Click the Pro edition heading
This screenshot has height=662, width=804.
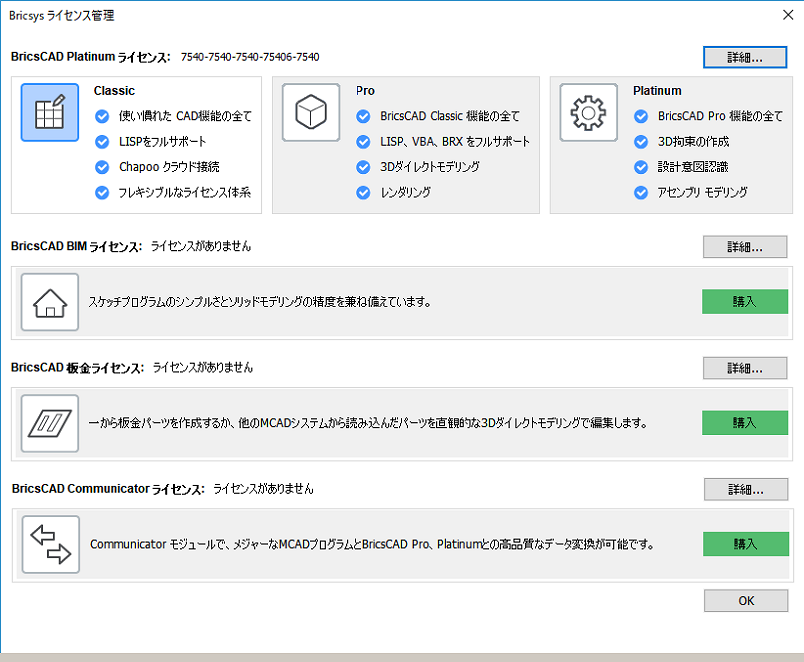[365, 91]
